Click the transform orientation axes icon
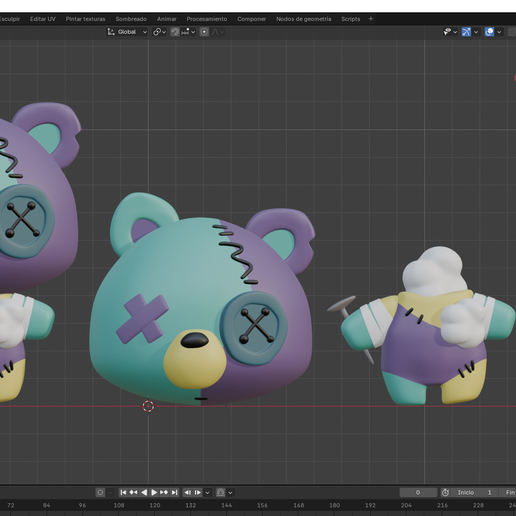The image size is (516, 516). (x=111, y=32)
